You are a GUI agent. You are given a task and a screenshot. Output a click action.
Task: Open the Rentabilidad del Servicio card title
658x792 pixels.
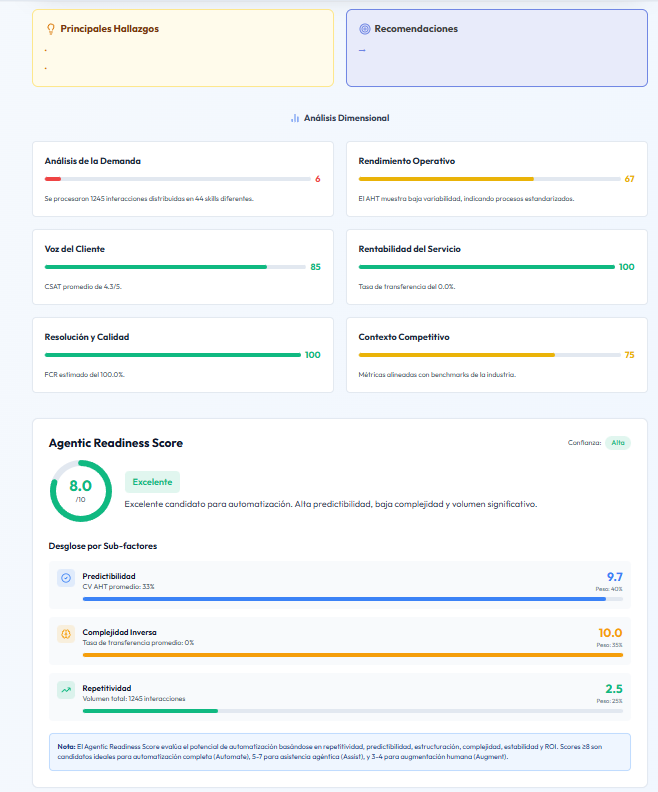pos(410,249)
